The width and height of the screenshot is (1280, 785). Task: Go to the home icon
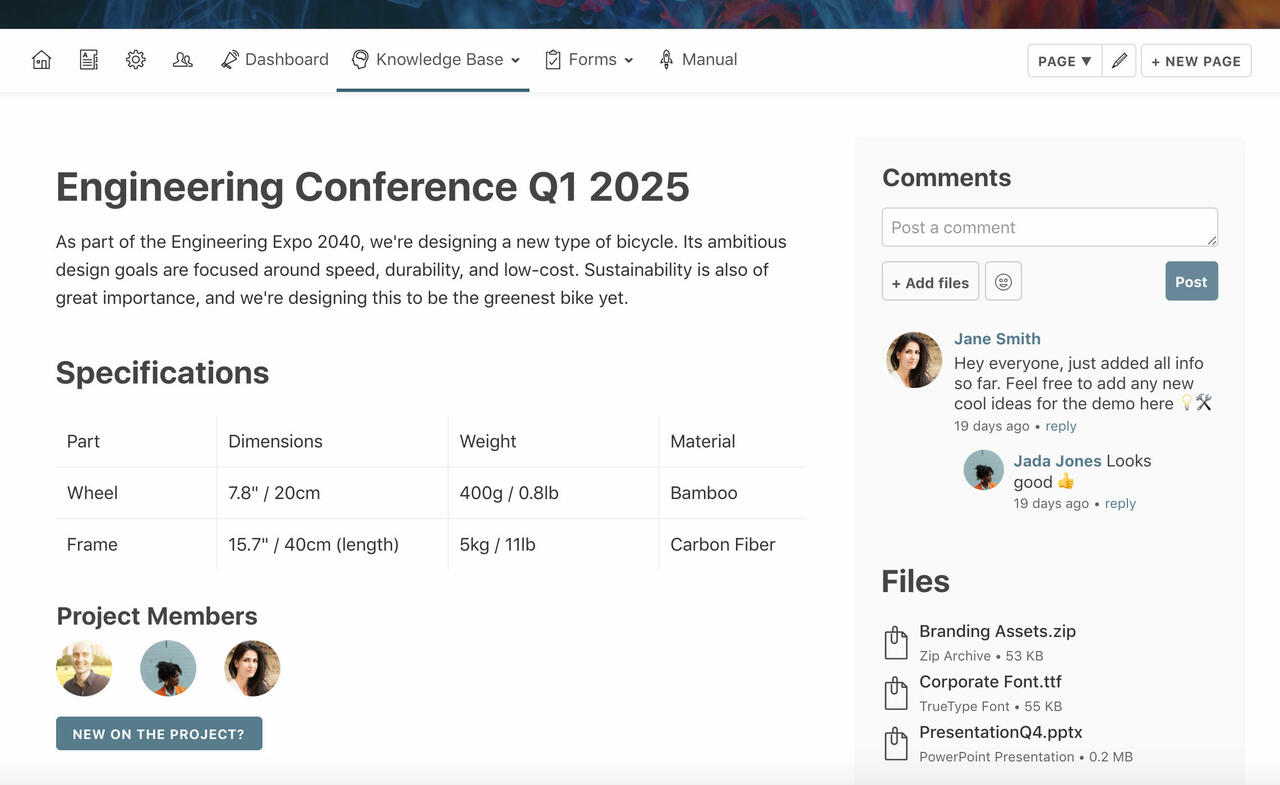click(42, 60)
